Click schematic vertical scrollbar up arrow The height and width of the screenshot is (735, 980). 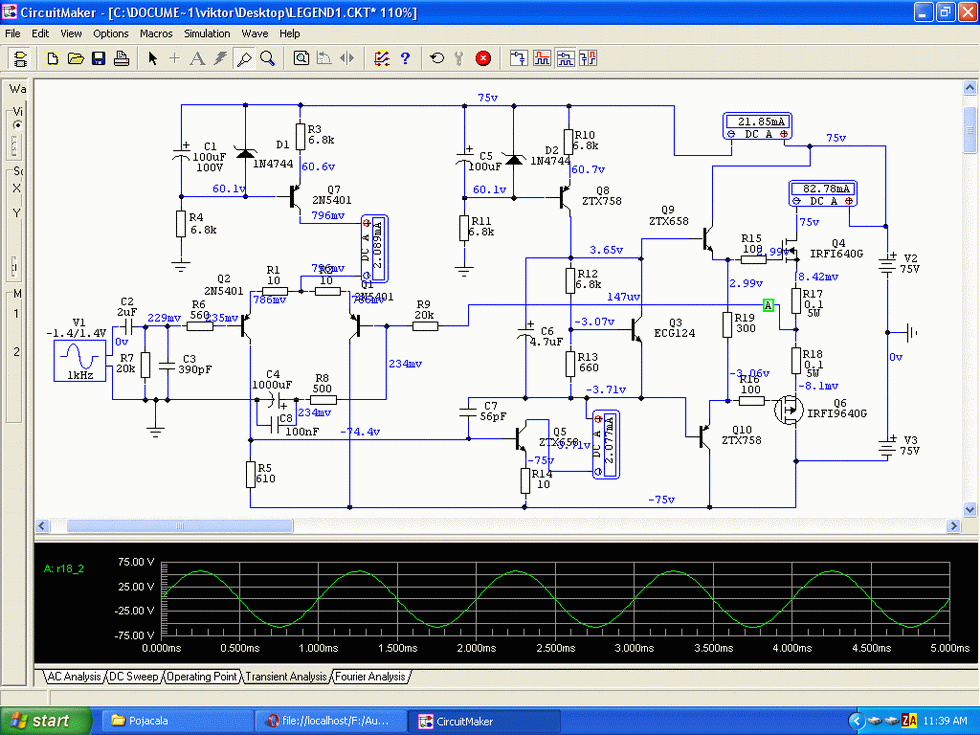click(x=970, y=88)
